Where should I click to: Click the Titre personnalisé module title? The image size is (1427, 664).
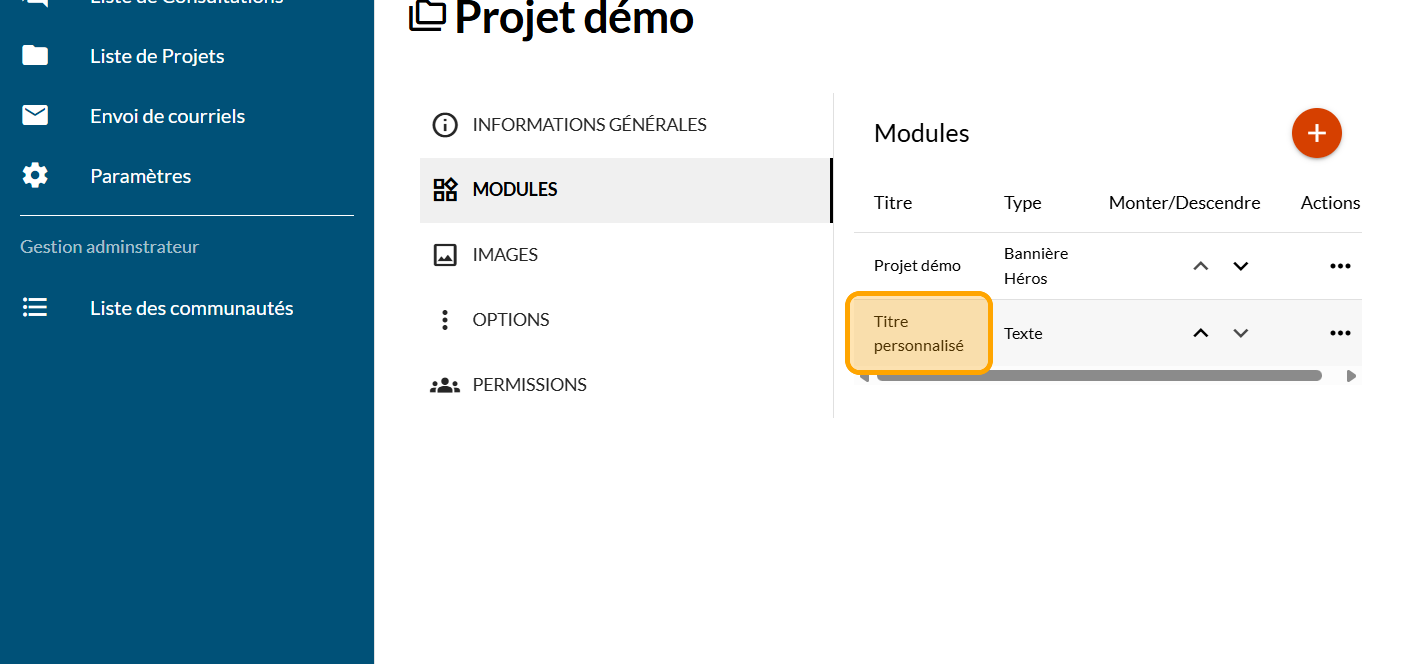point(918,333)
